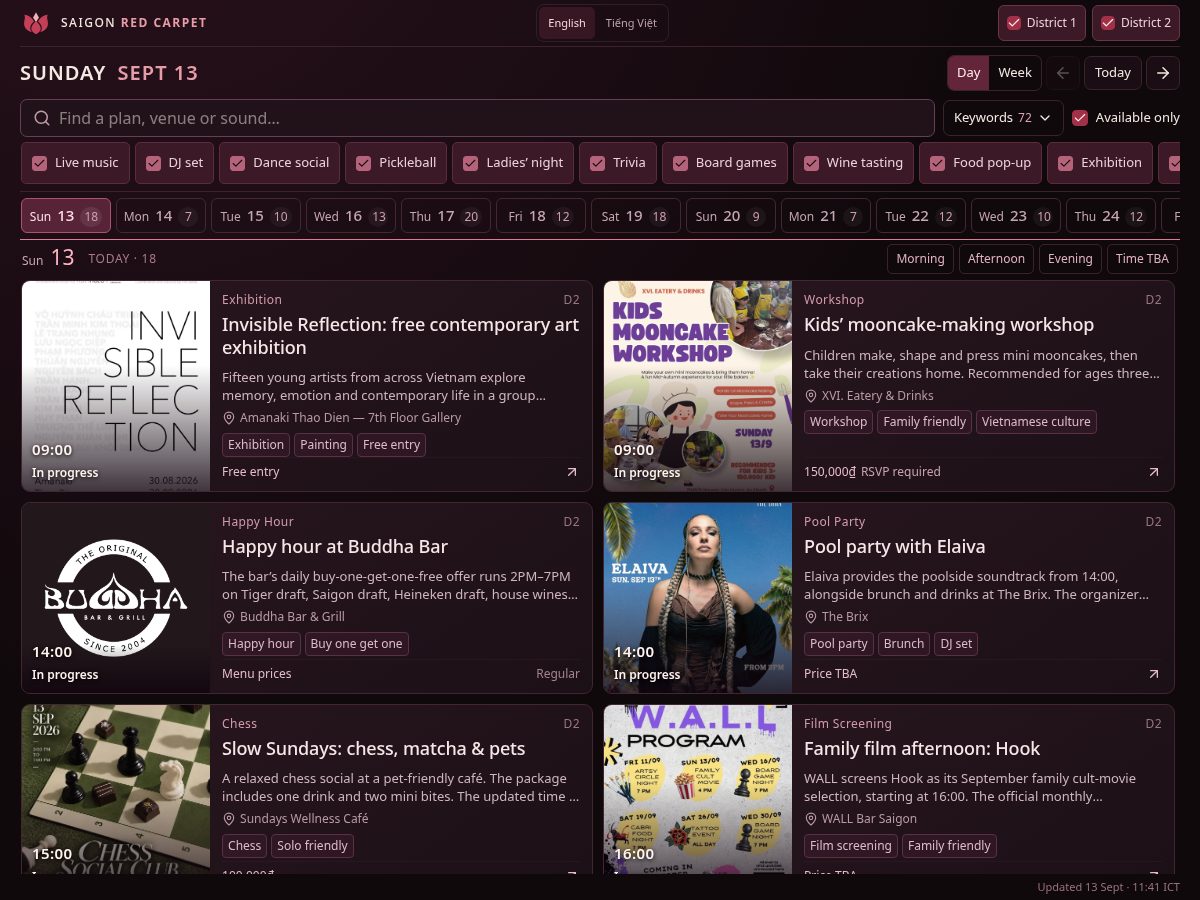This screenshot has width=1200, height=900.
Task: Click location pin beside Amanaki Thao Dien
Action: [x=229, y=418]
